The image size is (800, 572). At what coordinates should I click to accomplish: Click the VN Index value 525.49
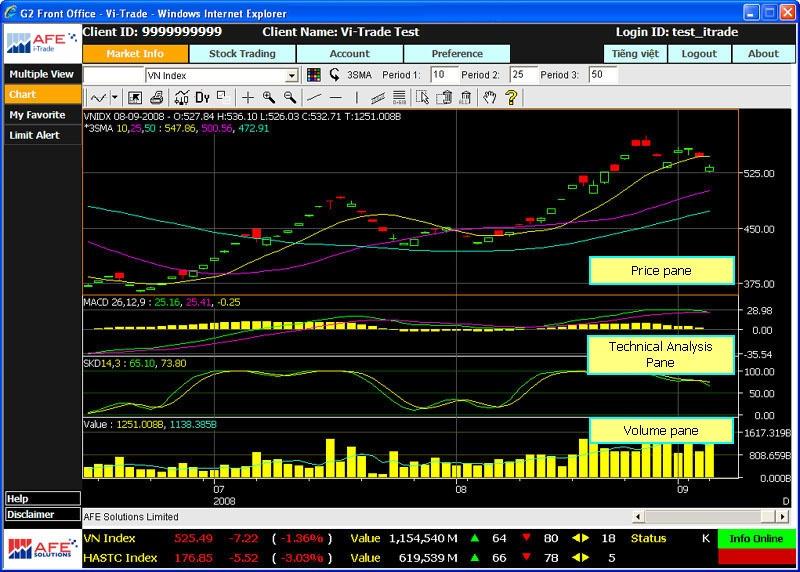(x=193, y=538)
